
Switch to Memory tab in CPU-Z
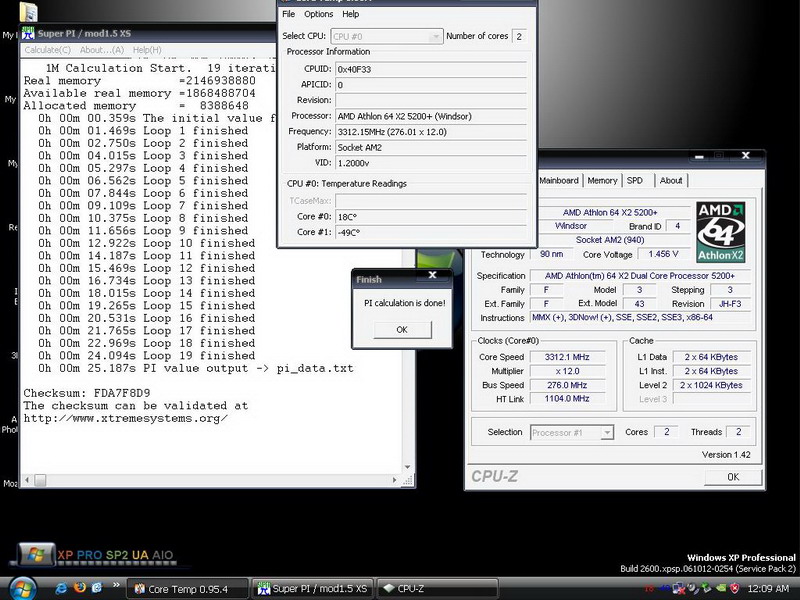pos(602,180)
